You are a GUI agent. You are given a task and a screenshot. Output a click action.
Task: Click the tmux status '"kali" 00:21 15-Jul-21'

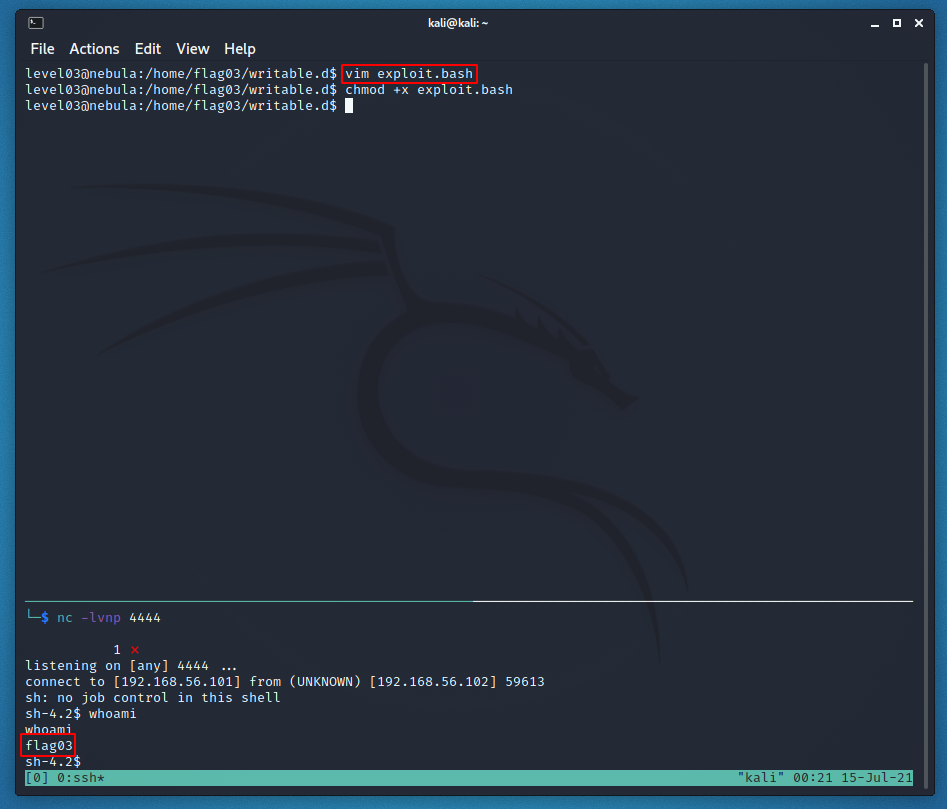[825, 778]
